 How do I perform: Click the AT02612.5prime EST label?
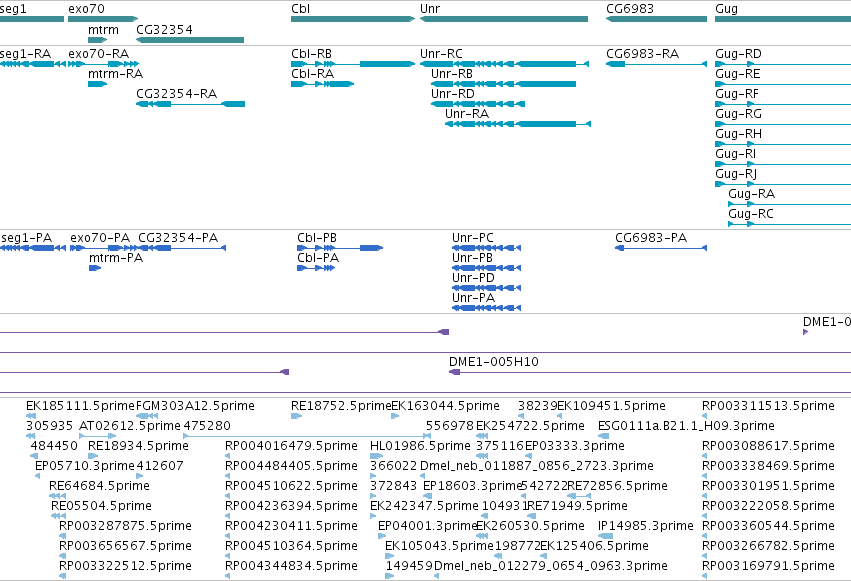pyautogui.click(x=130, y=426)
